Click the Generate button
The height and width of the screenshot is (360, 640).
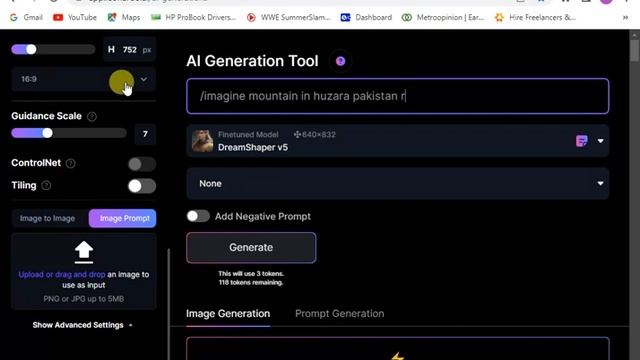(x=251, y=248)
